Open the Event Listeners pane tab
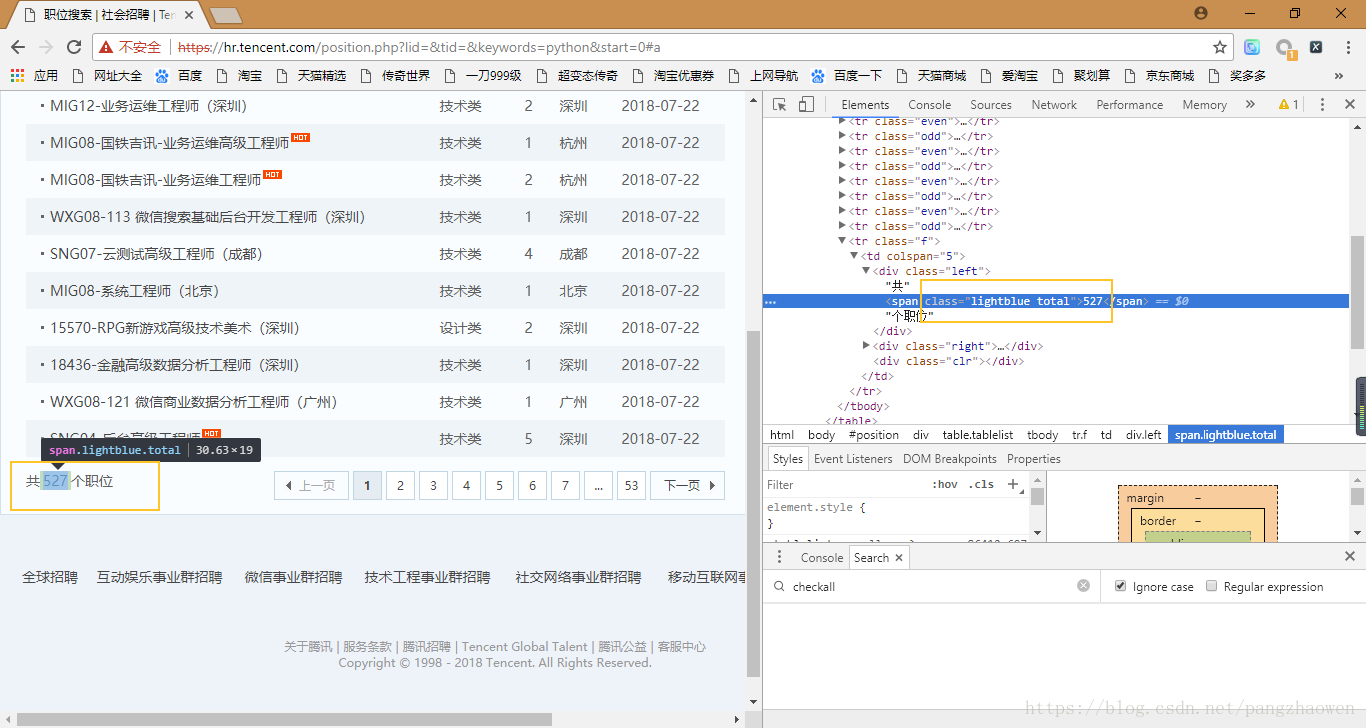Viewport: 1366px width, 728px height. click(x=853, y=459)
